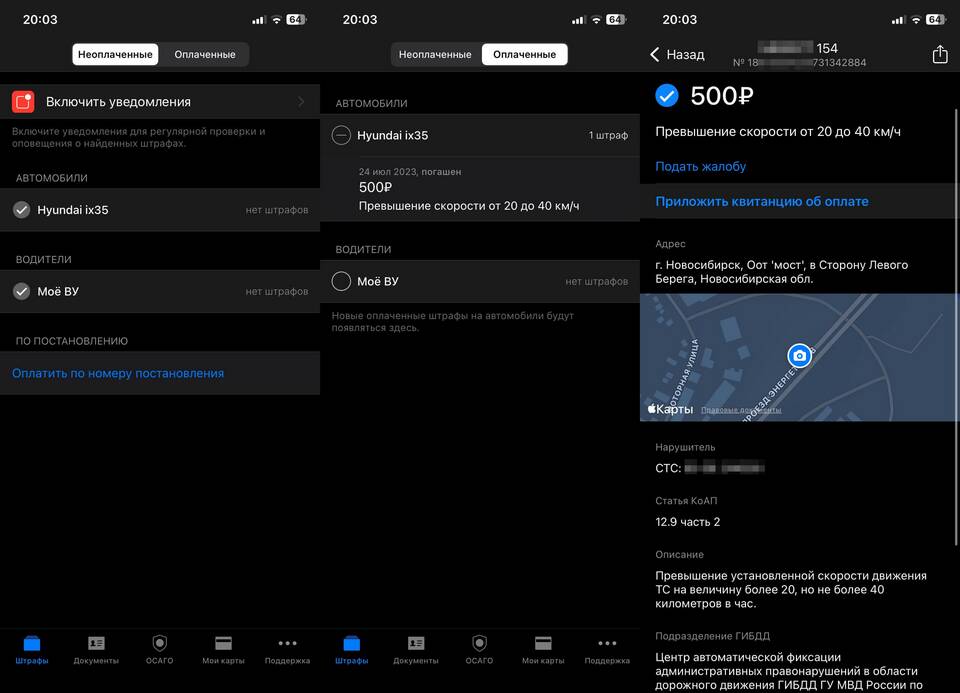
Task: Tap Подать жалобу link
Action: [x=700, y=166]
